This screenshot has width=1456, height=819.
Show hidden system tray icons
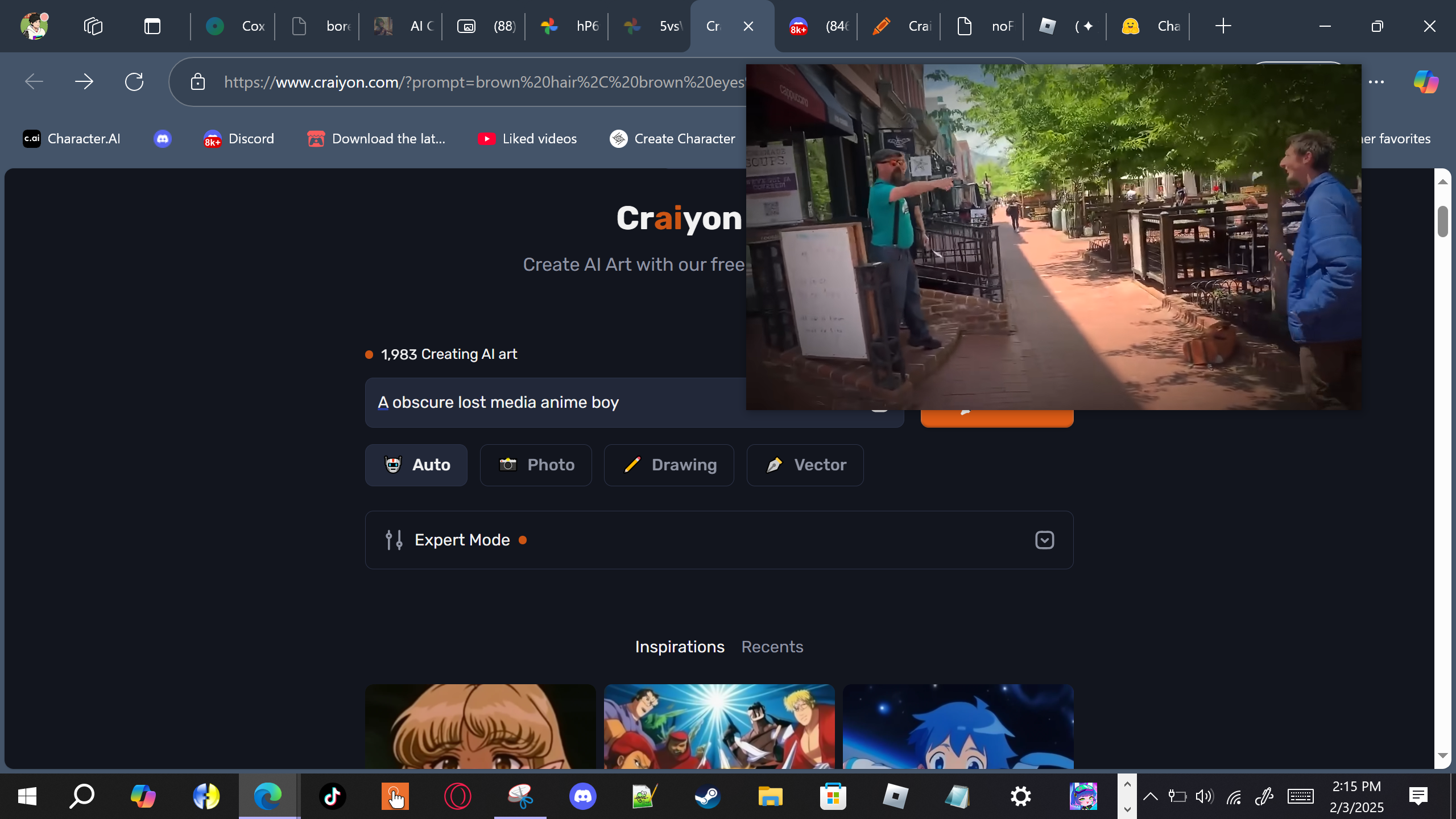(x=1150, y=796)
